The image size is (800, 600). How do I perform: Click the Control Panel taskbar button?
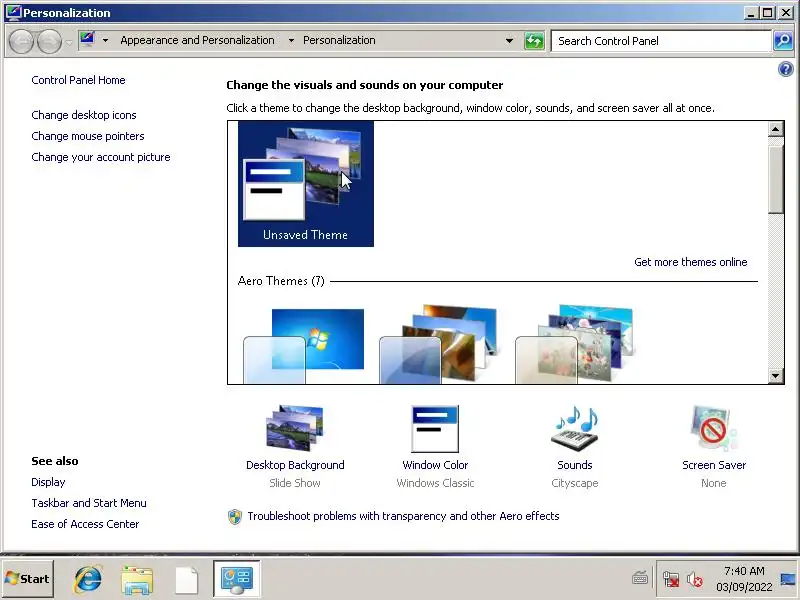(237, 579)
